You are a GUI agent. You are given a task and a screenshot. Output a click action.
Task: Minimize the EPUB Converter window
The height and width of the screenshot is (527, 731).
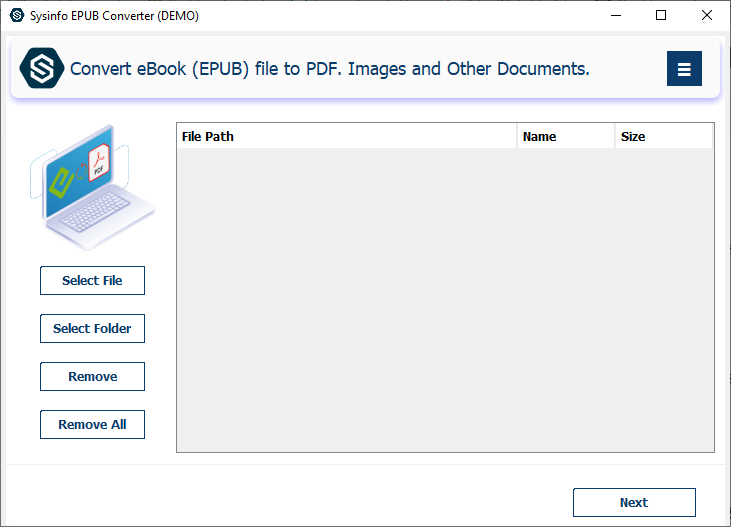tap(615, 15)
